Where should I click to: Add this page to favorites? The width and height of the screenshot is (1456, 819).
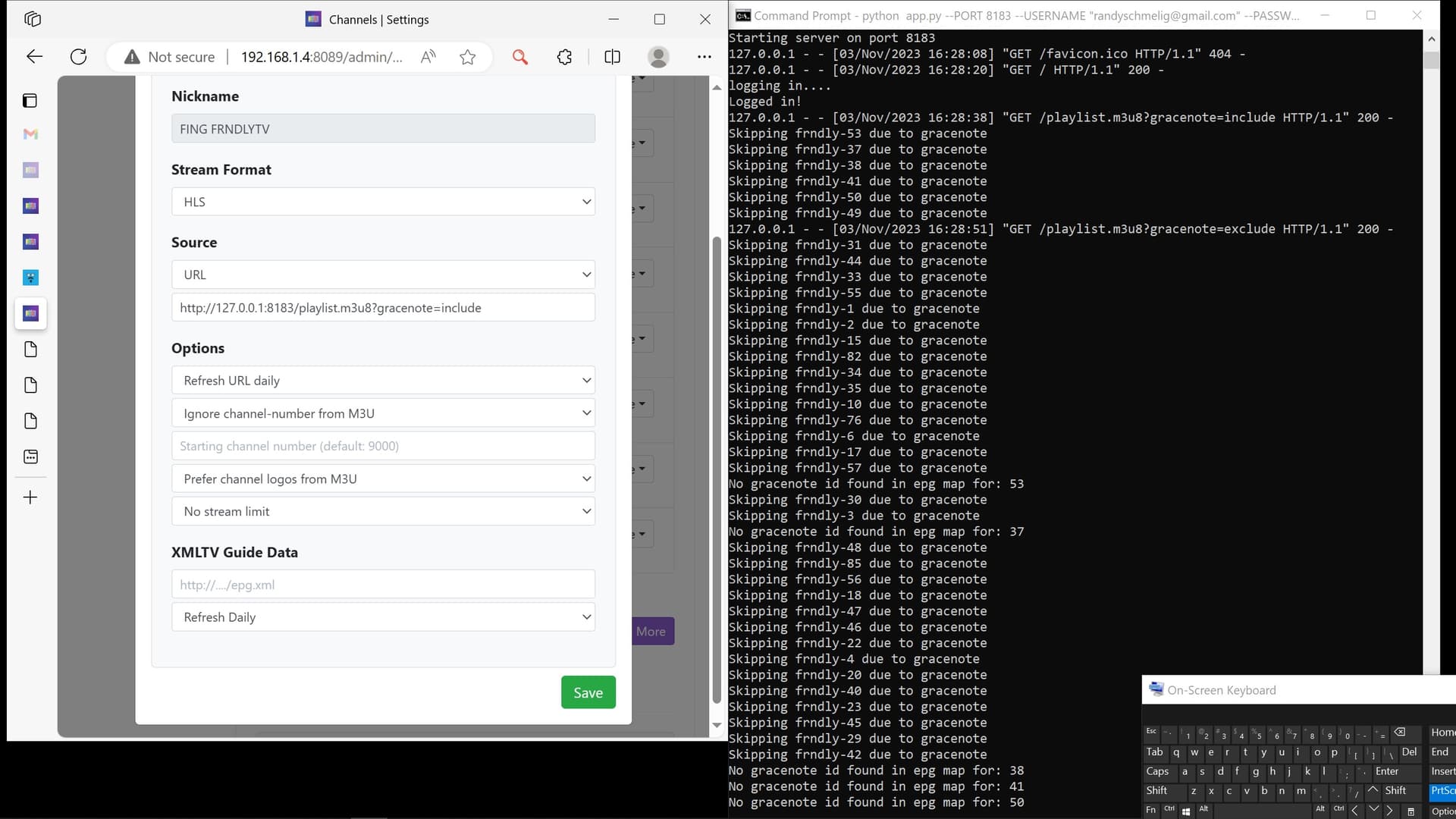click(467, 57)
